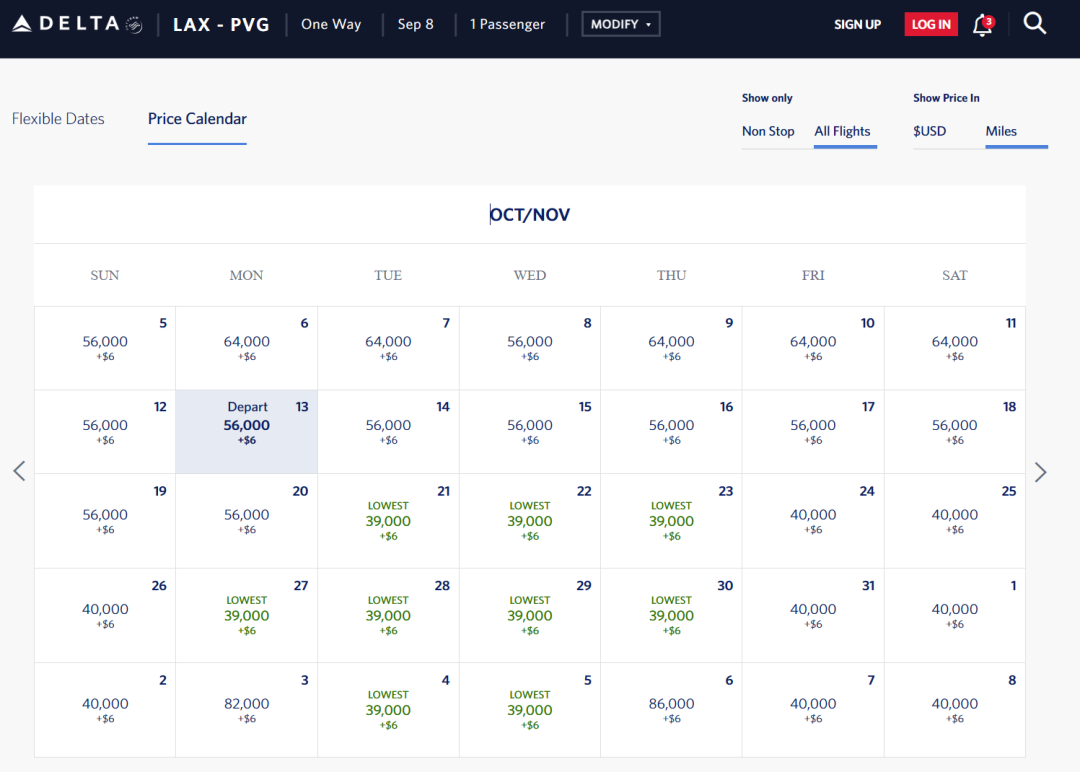Open the MODIFY search dropdown
Screen dimensions: 1080x772
(620, 24)
